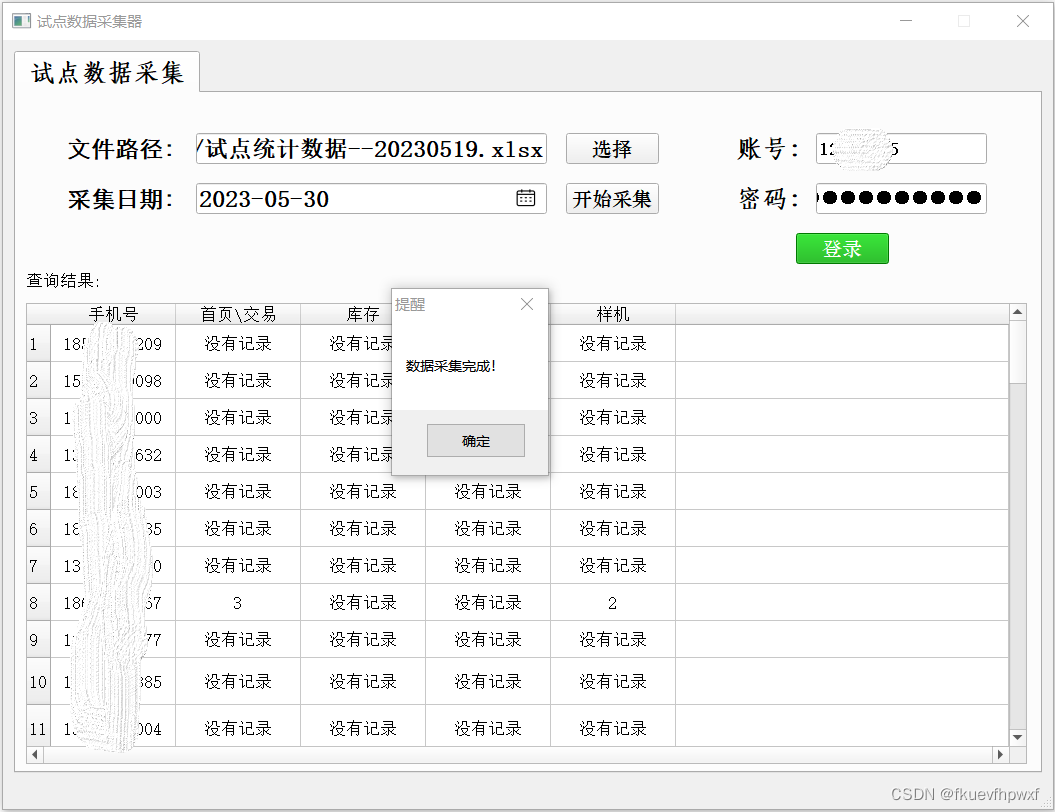Open the calendar picker in date field
This screenshot has width=1055, height=812.
point(525,198)
